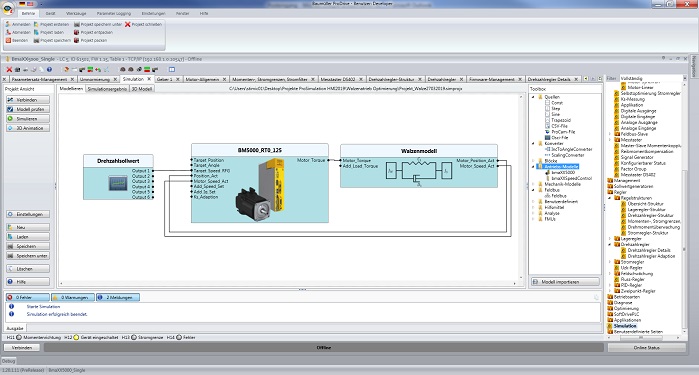Toggle the 0 Warnungen filter
Image resolution: width=699 pixels, height=375 pixels.
pyautogui.click(x=73, y=297)
